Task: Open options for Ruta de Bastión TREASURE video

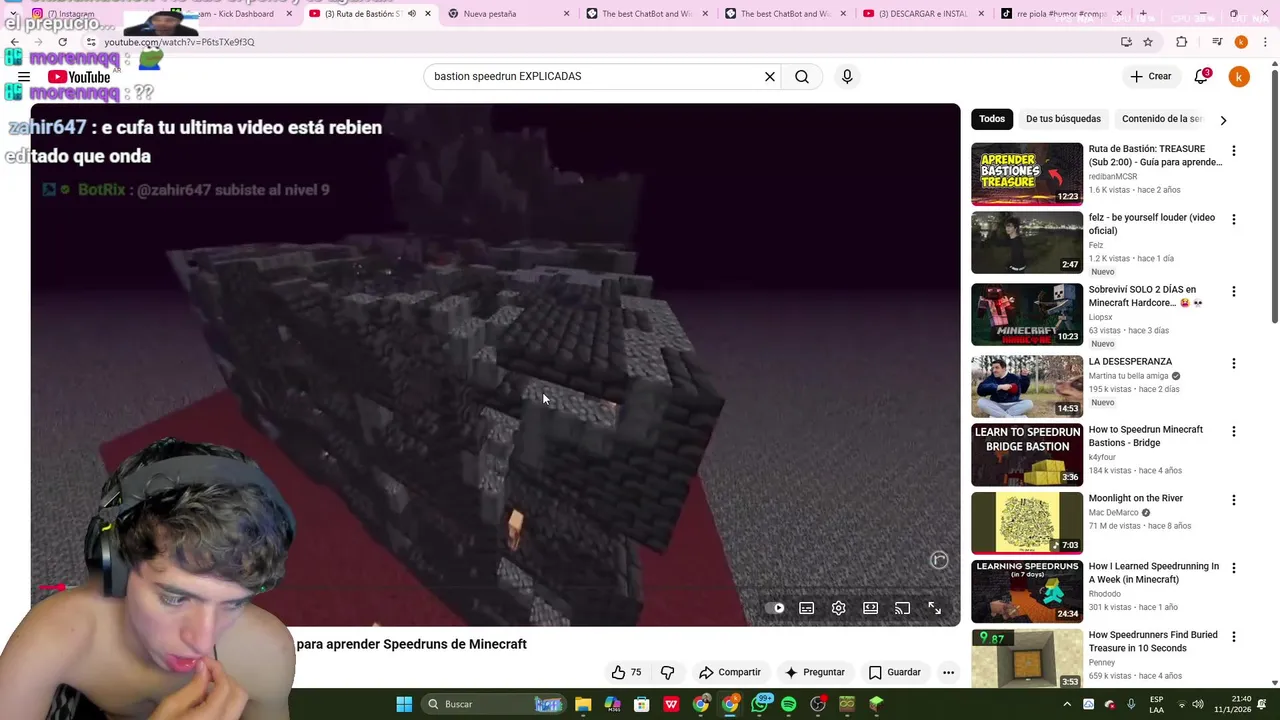Action: coord(1233,151)
